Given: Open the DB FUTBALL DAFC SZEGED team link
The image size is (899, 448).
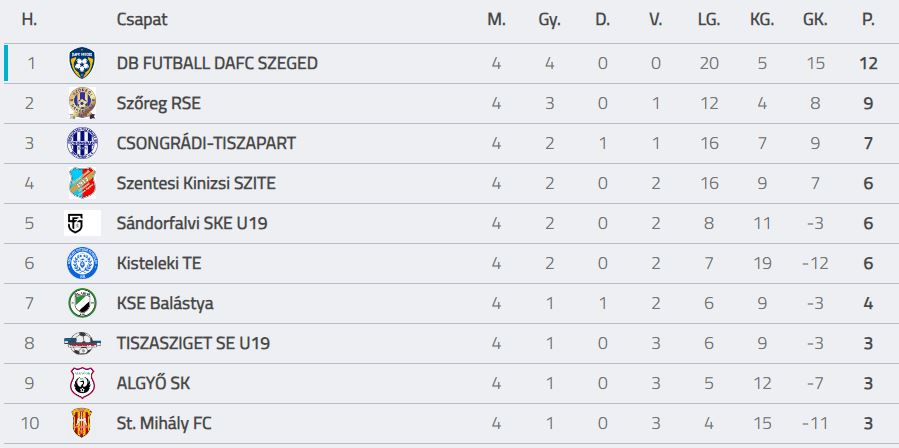Looking at the screenshot, I should pos(217,63).
